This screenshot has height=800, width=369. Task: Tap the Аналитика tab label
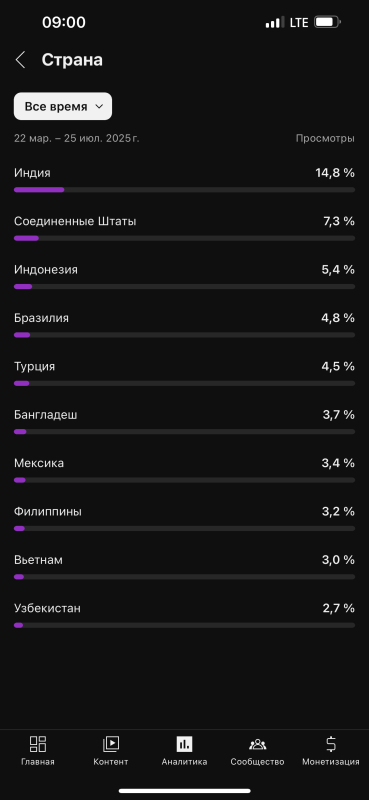point(184,762)
